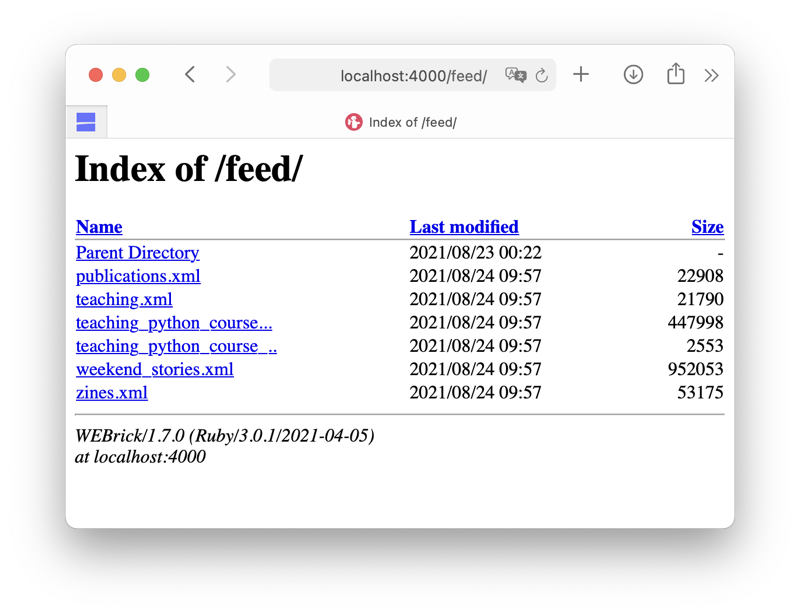Open the share sheet icon
The image size is (800, 615).
[x=676, y=73]
